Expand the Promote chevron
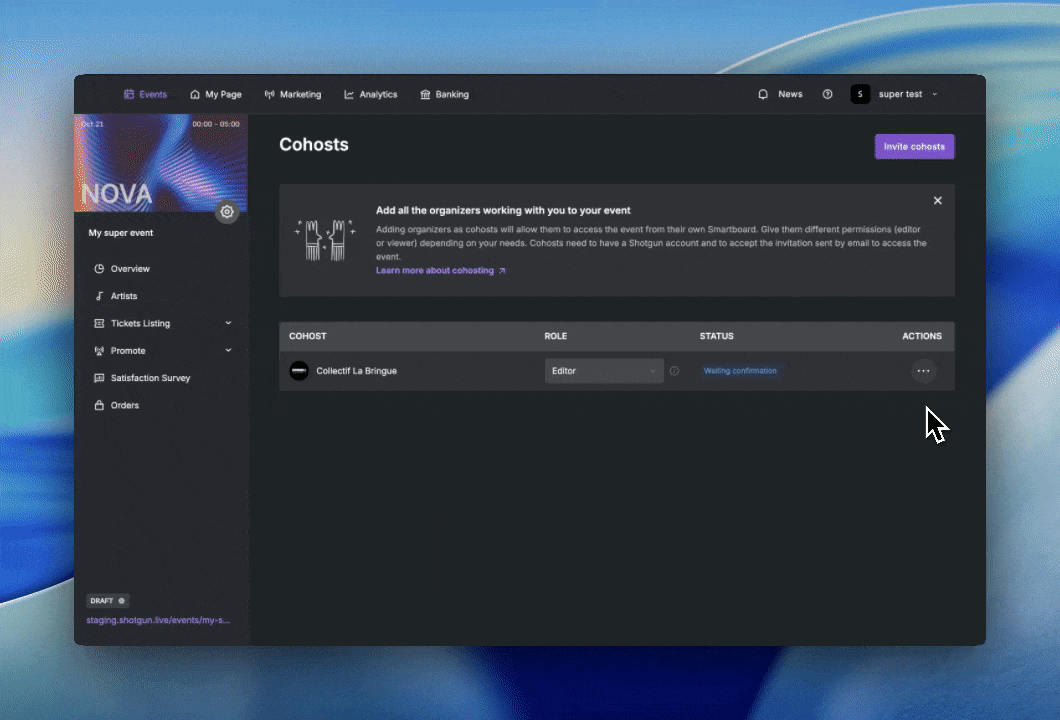1060x720 pixels. (228, 350)
